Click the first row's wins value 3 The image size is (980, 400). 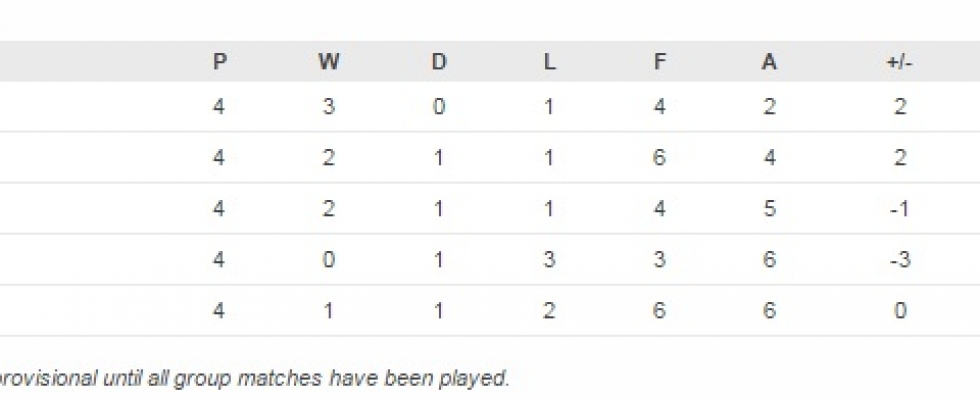pyautogui.click(x=329, y=107)
